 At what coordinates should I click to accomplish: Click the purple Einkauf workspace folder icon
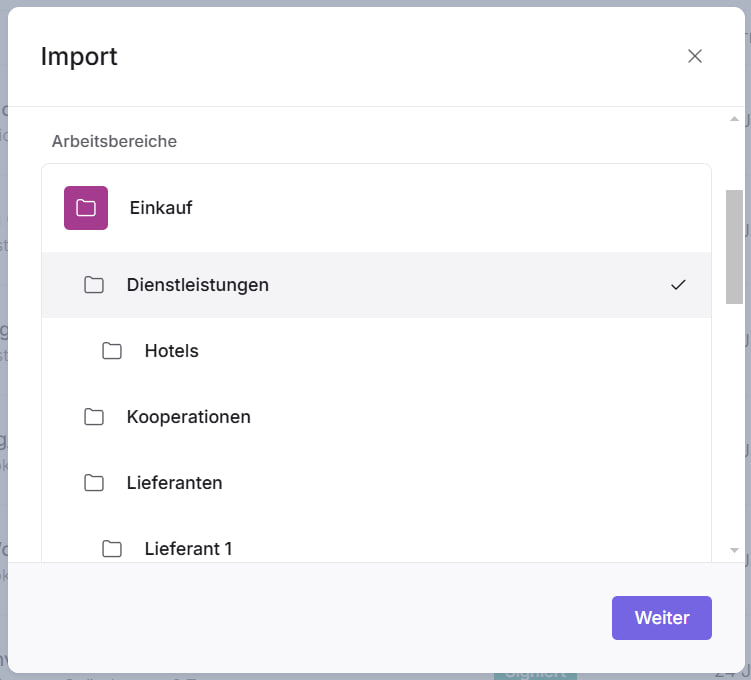pos(86,208)
